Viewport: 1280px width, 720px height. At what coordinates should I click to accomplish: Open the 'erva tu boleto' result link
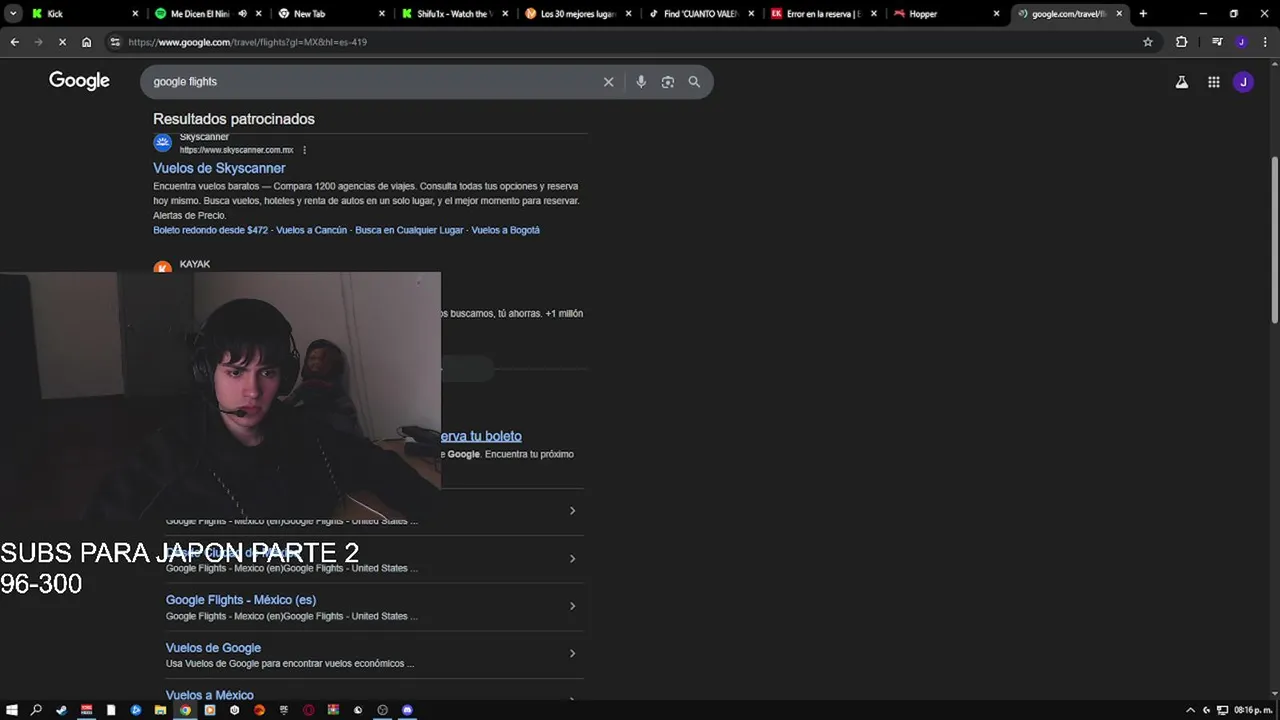point(481,436)
